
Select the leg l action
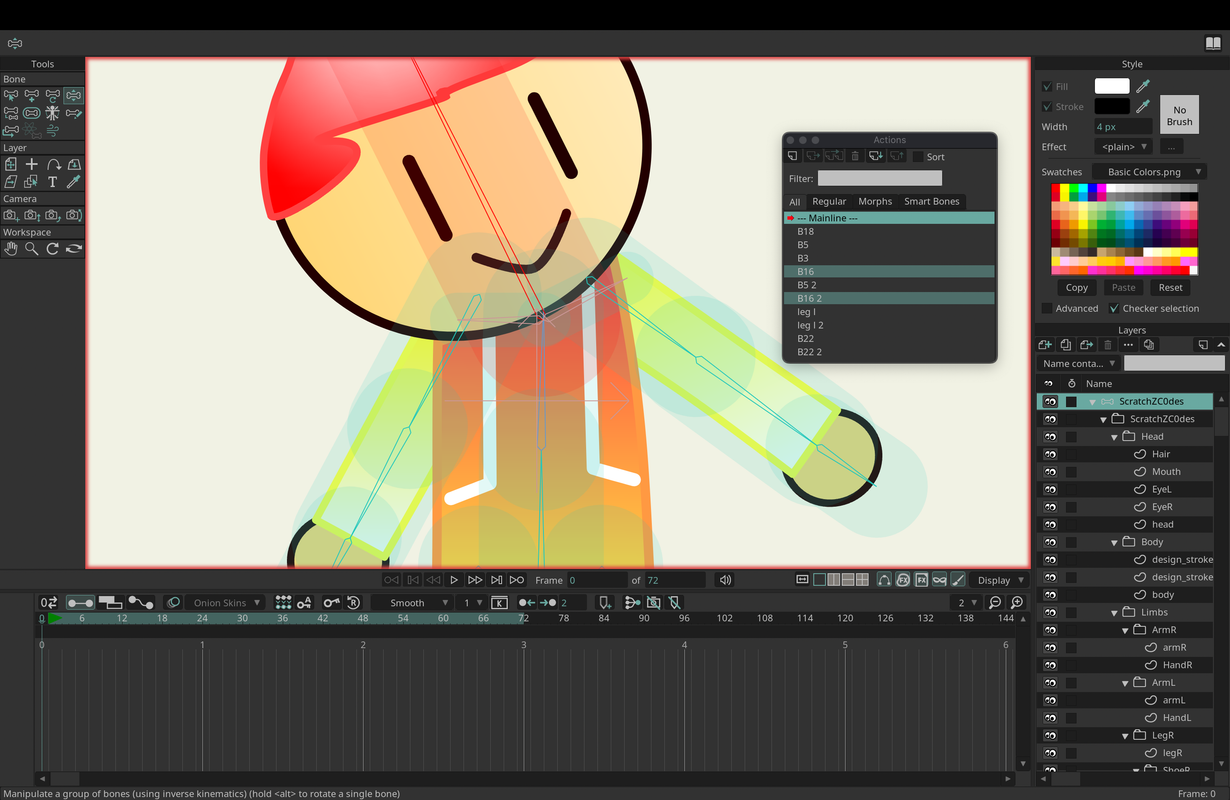click(x=889, y=312)
